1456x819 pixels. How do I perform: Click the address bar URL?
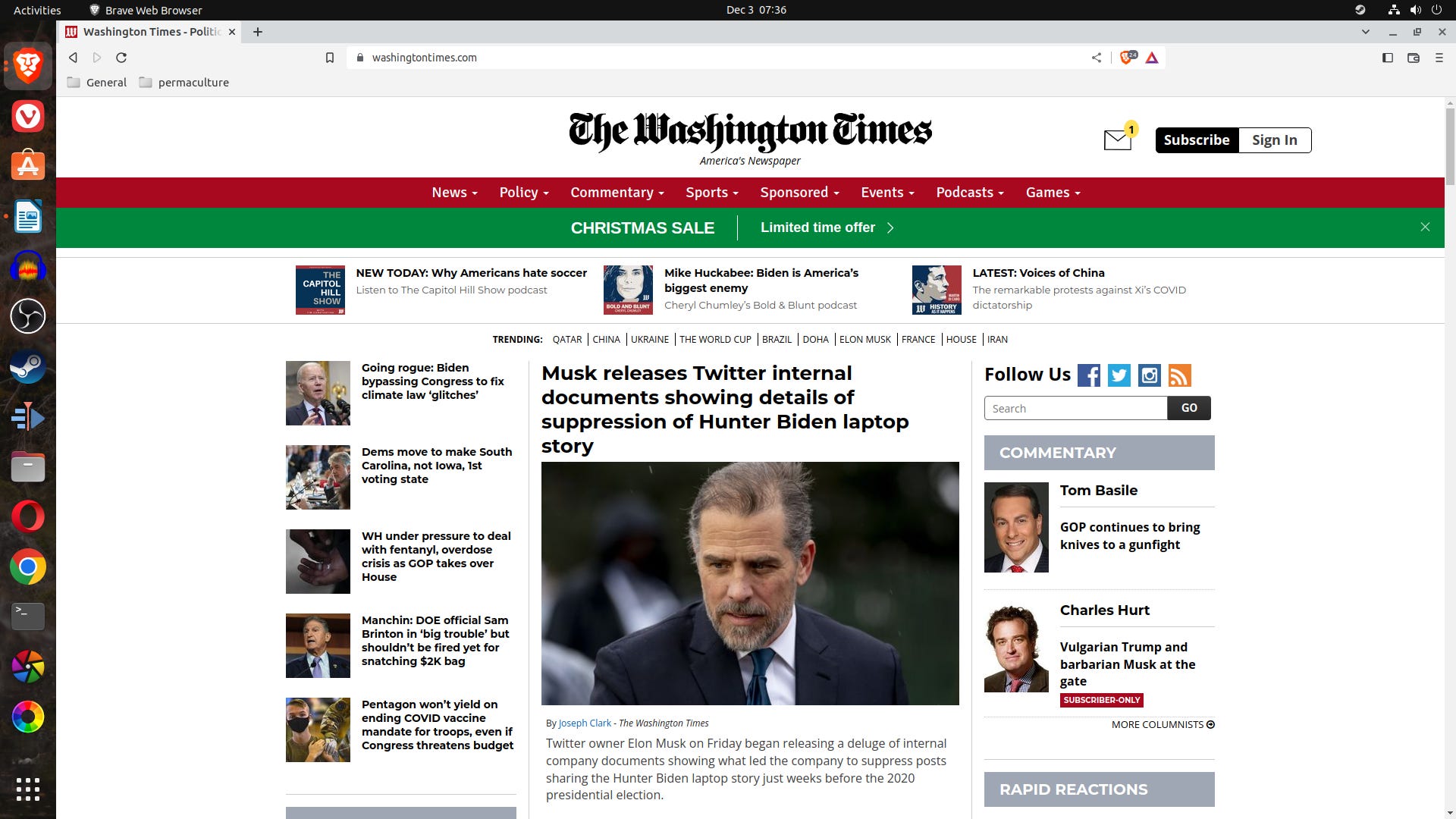point(424,58)
